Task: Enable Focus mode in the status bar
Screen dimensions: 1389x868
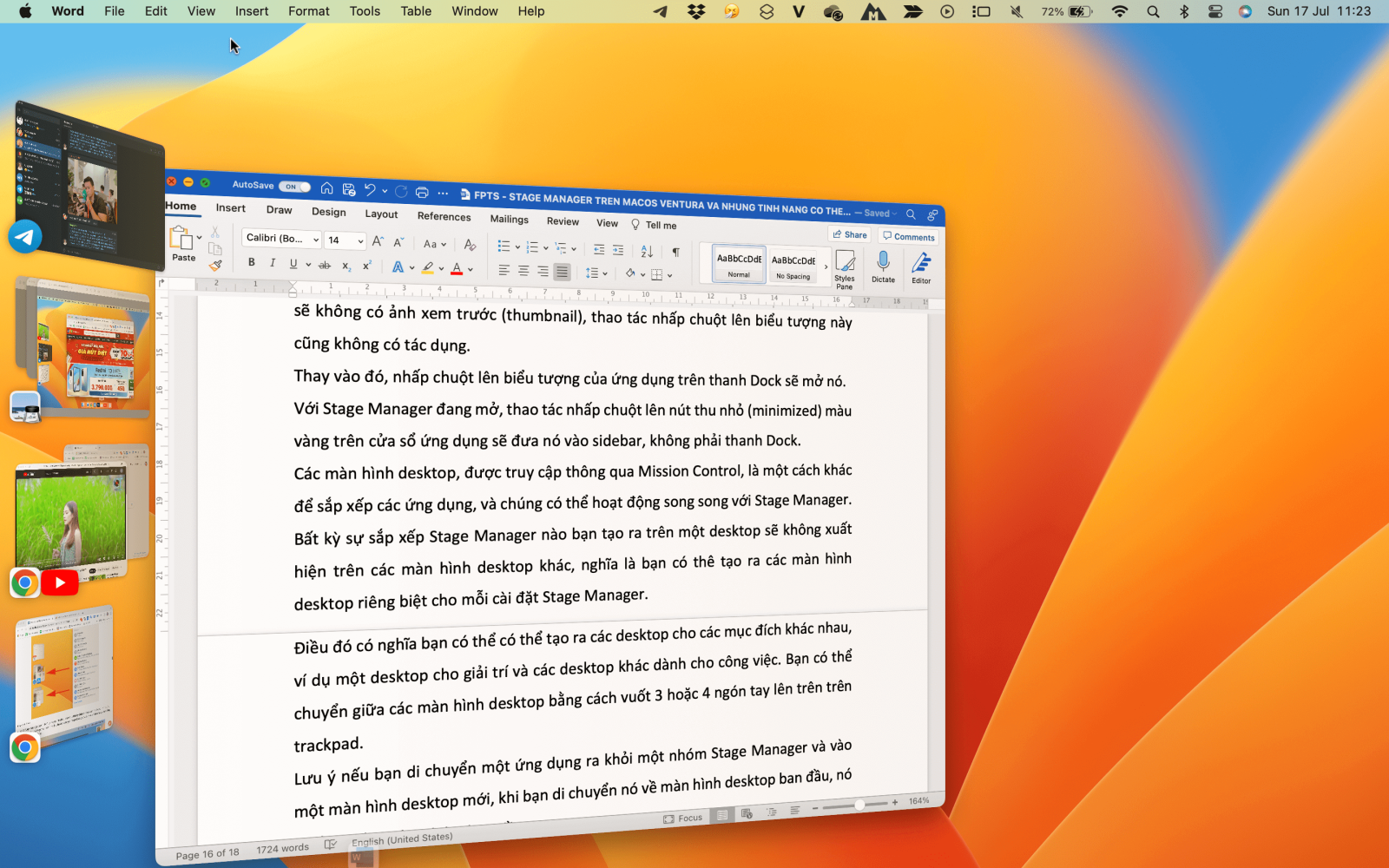Action: [x=684, y=818]
